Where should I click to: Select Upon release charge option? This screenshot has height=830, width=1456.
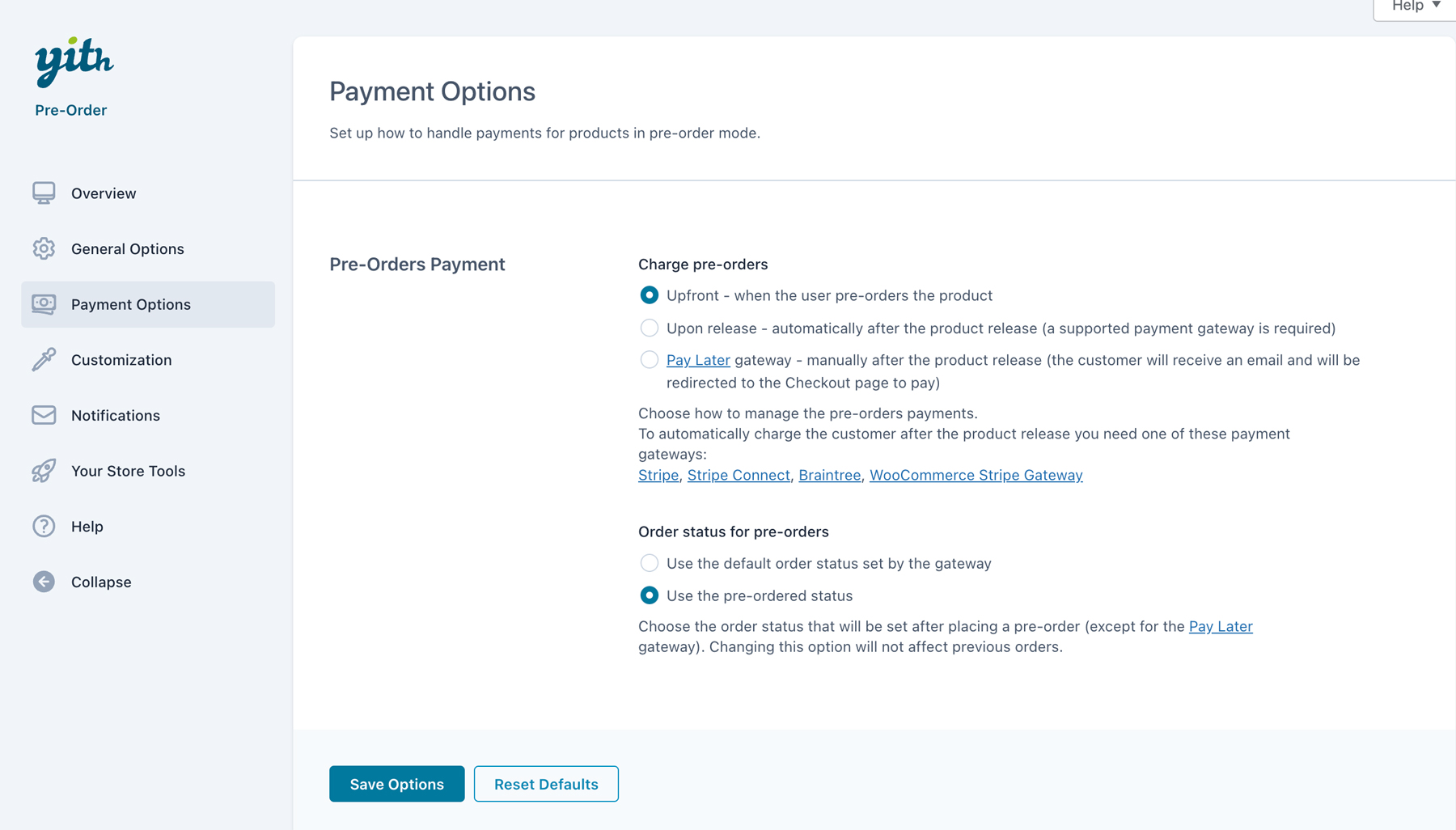pyautogui.click(x=649, y=328)
